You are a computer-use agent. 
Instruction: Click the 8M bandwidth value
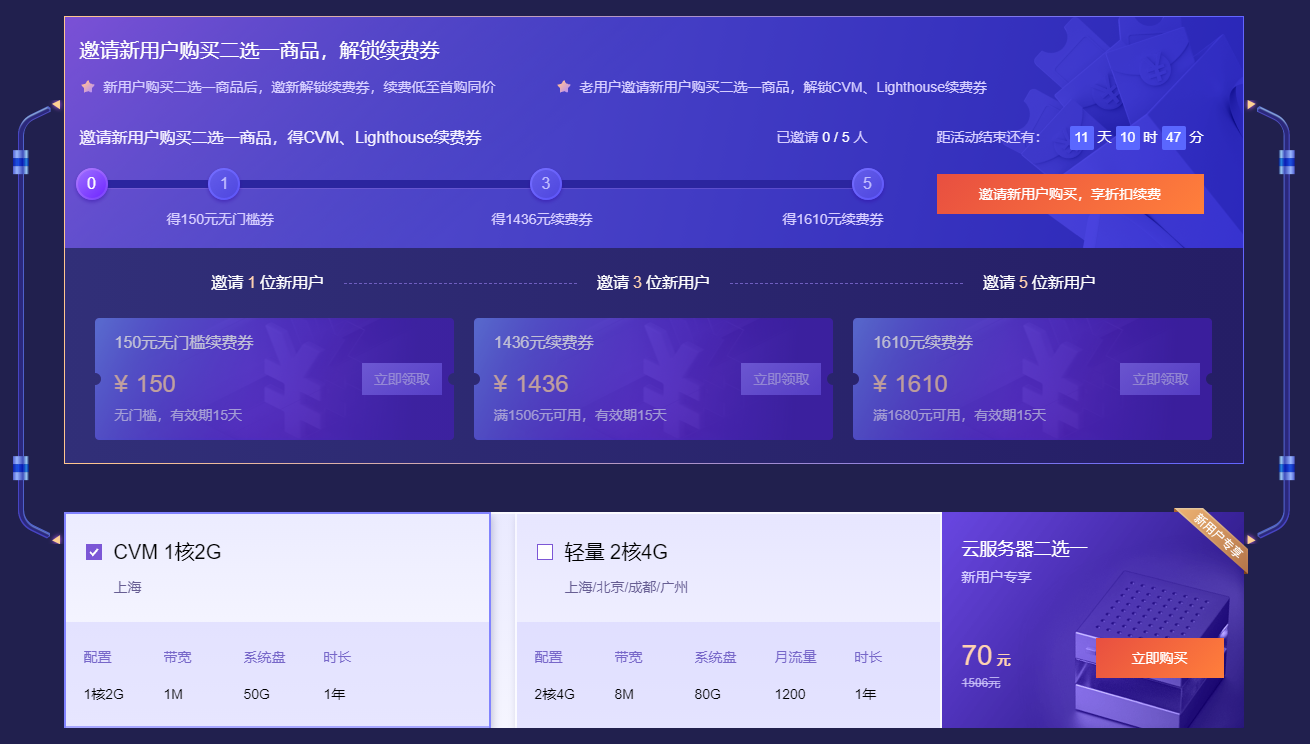[x=625, y=694]
